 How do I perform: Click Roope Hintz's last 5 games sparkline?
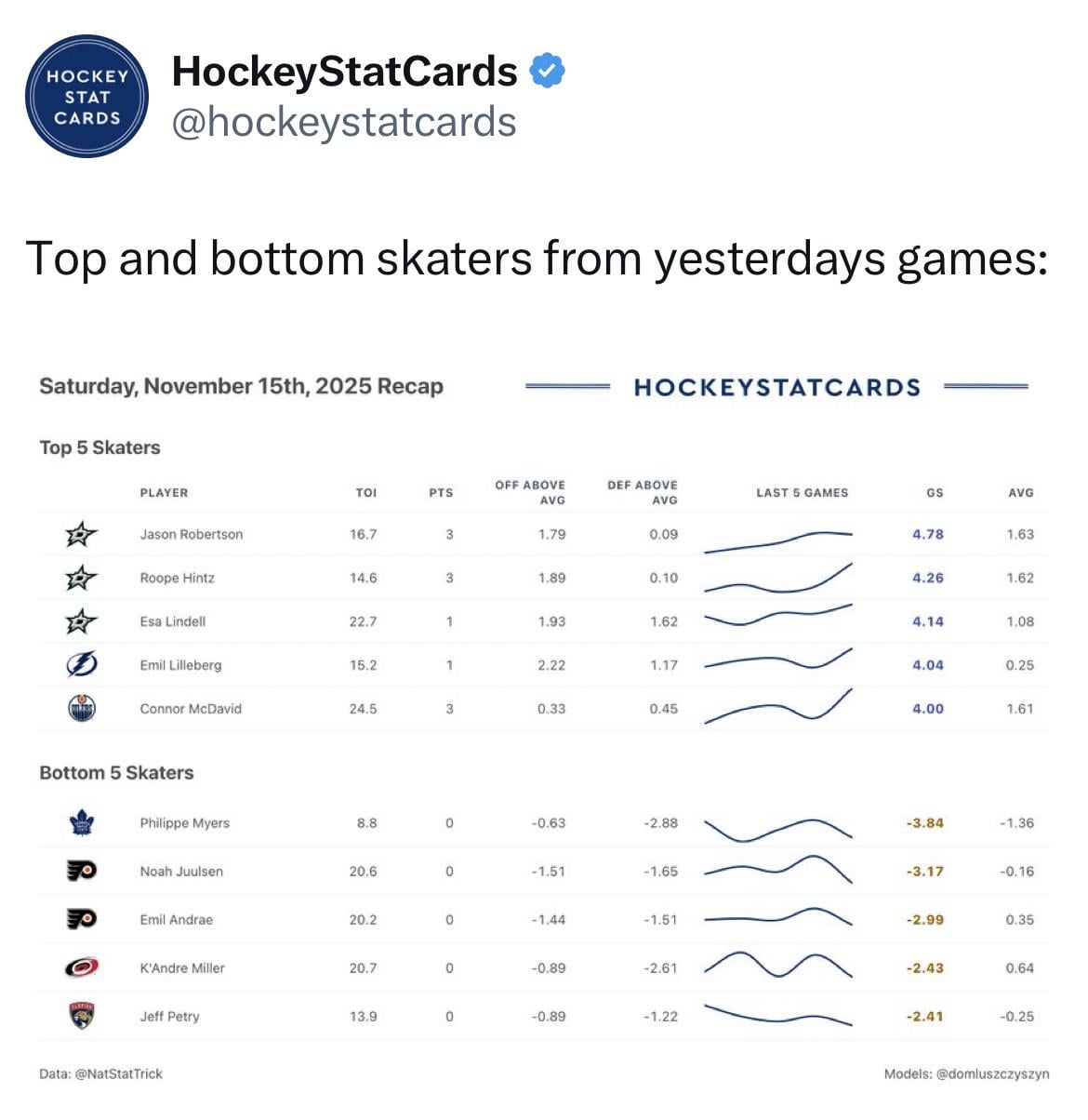tap(778, 579)
